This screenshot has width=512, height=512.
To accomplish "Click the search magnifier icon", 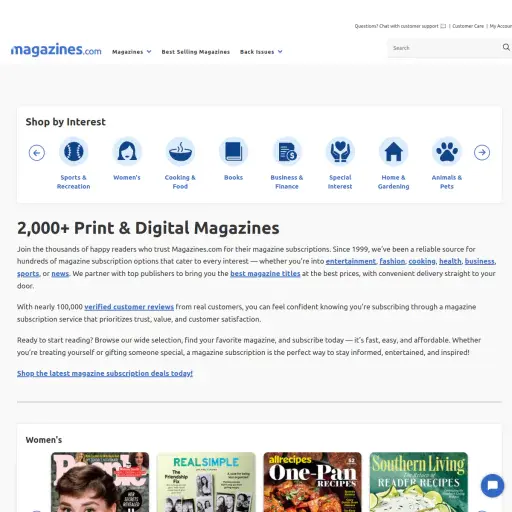I will tap(506, 47).
